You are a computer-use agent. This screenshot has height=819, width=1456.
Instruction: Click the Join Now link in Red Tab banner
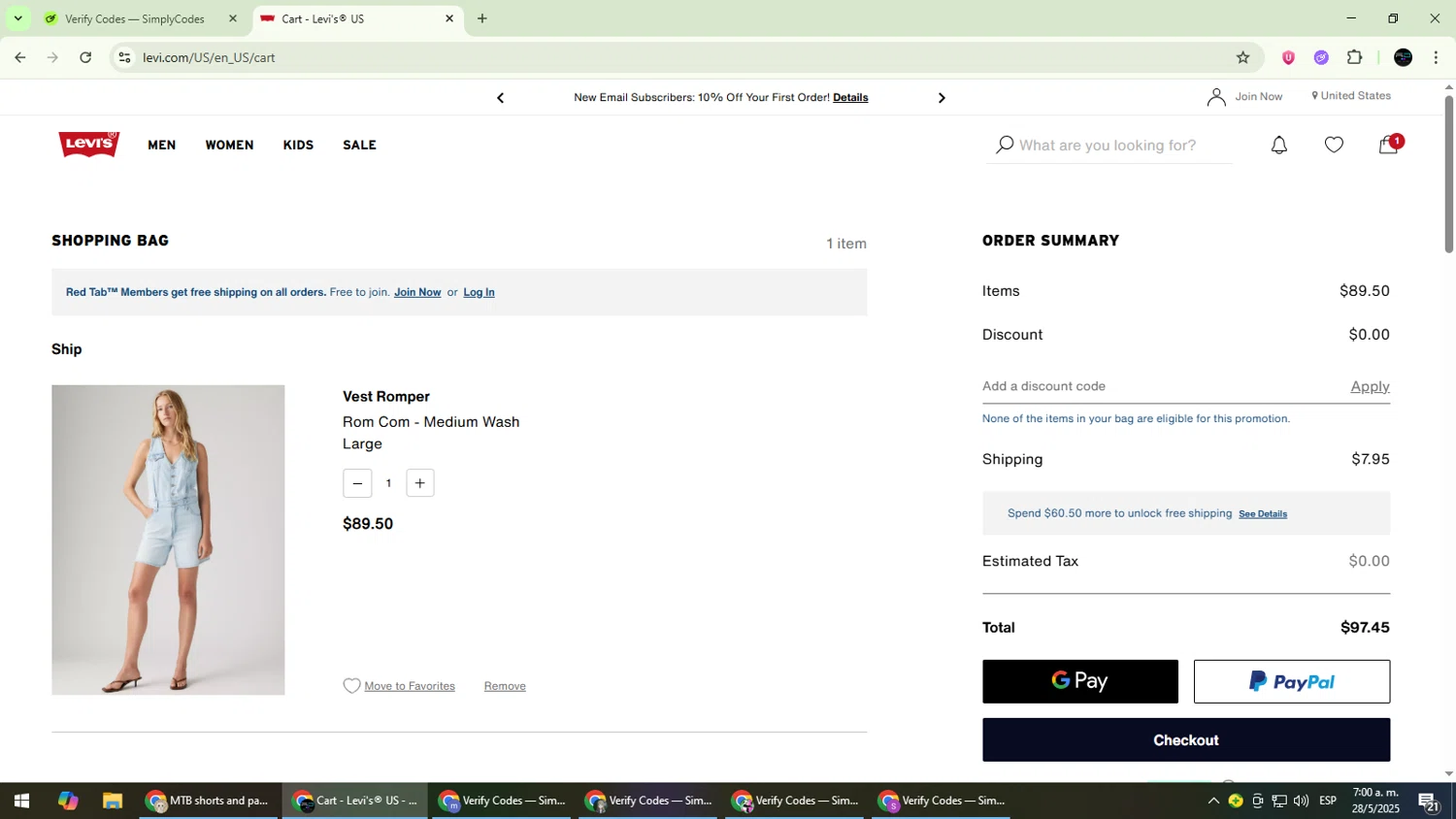pyautogui.click(x=417, y=292)
